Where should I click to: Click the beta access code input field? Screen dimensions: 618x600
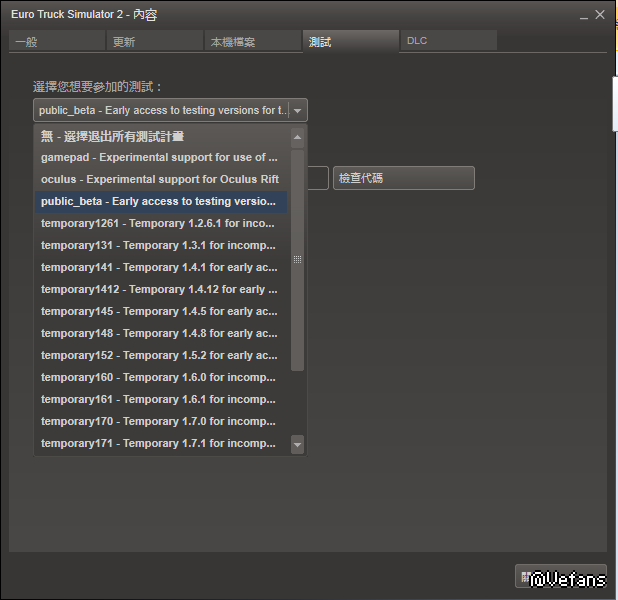tap(318, 178)
